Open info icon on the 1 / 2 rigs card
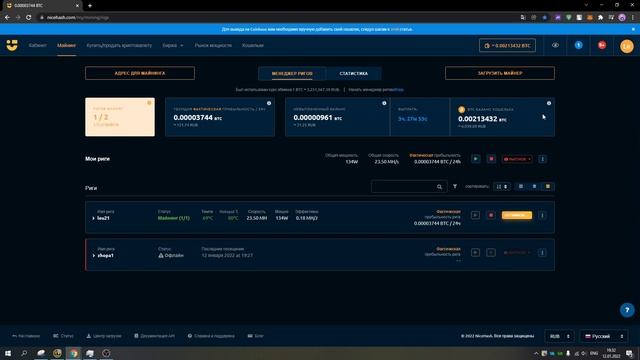Image resolution: width=640 pixels, height=360 pixels. click(149, 103)
